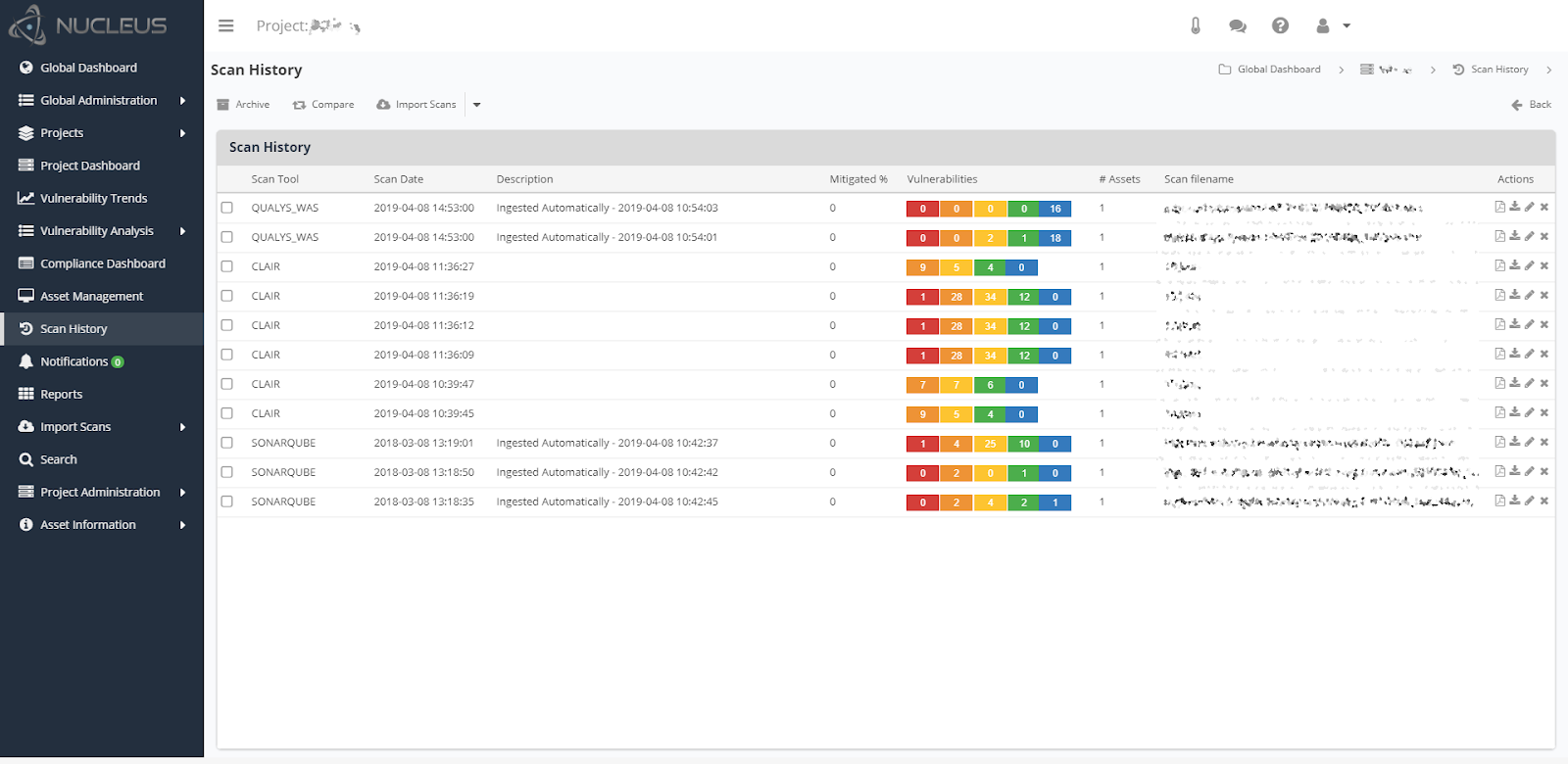Click the Archive toolbar button
The image size is (1568, 764).
[x=243, y=105]
